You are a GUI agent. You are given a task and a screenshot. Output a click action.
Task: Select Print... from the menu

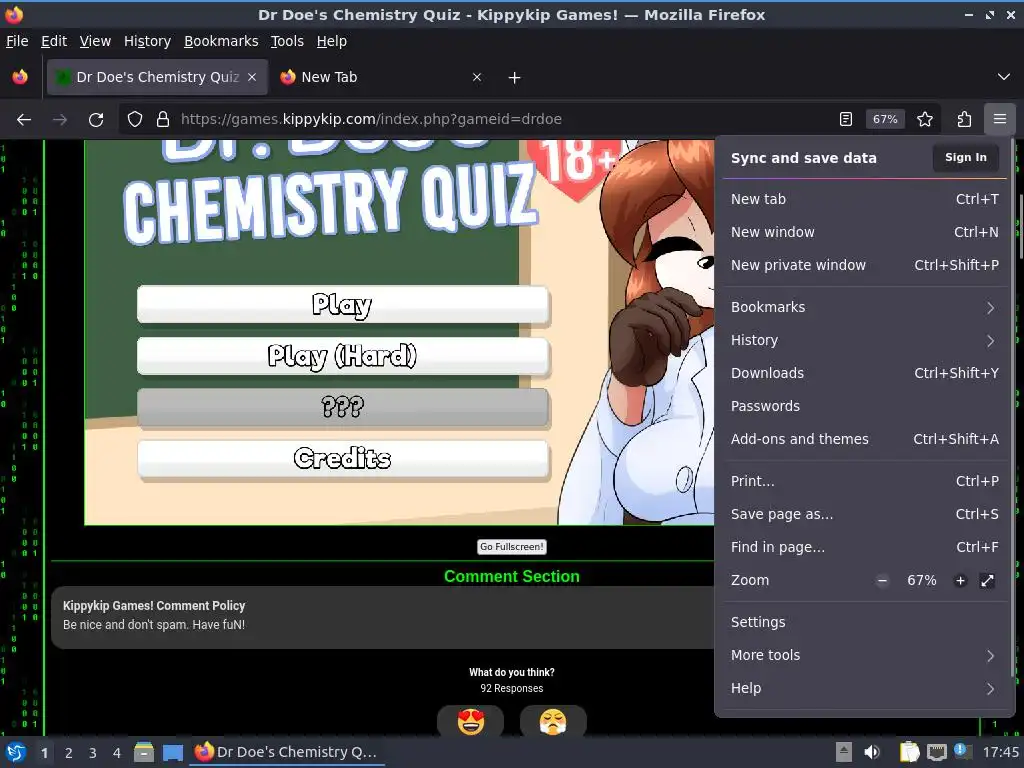[x=863, y=481]
